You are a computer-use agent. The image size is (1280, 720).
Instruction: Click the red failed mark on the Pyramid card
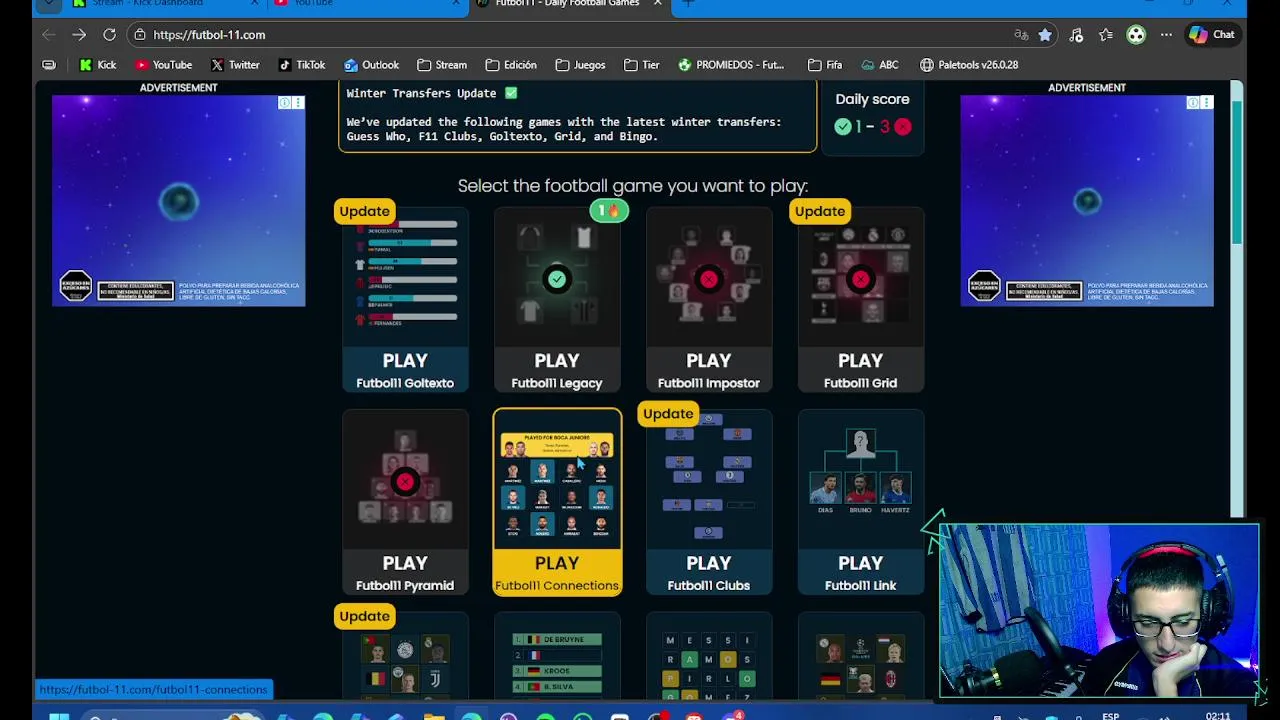pos(405,482)
